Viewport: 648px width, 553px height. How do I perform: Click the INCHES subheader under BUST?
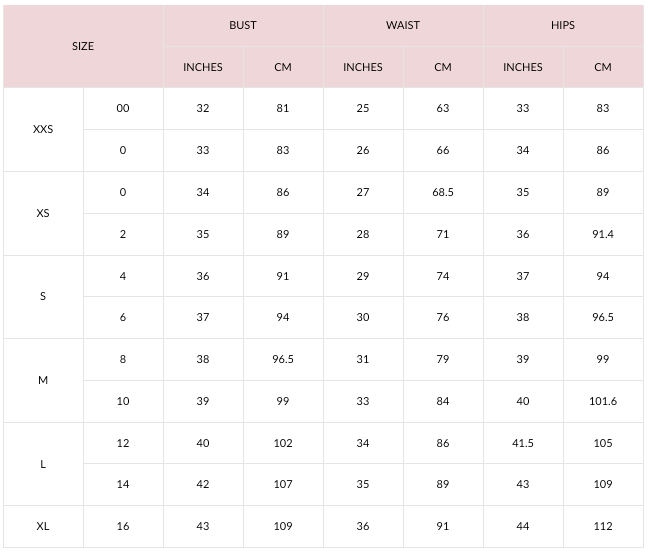click(203, 67)
